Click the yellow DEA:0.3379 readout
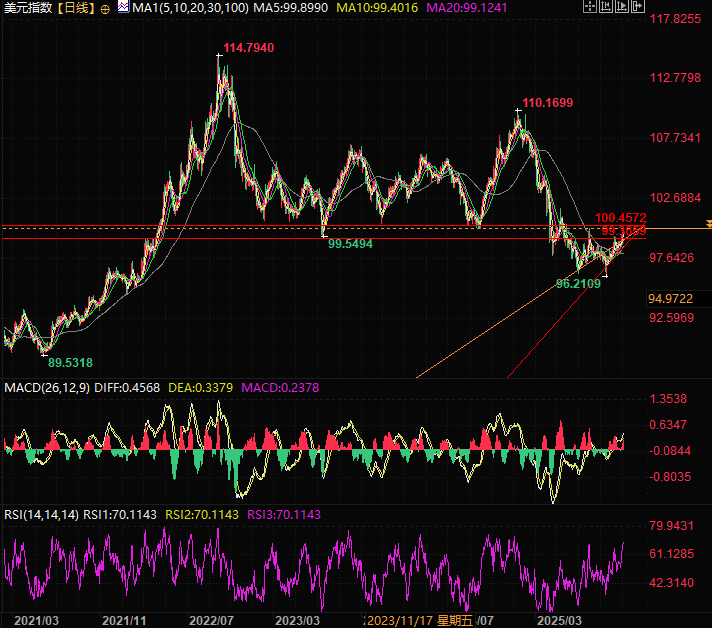The width and height of the screenshot is (712, 628). [x=200, y=388]
